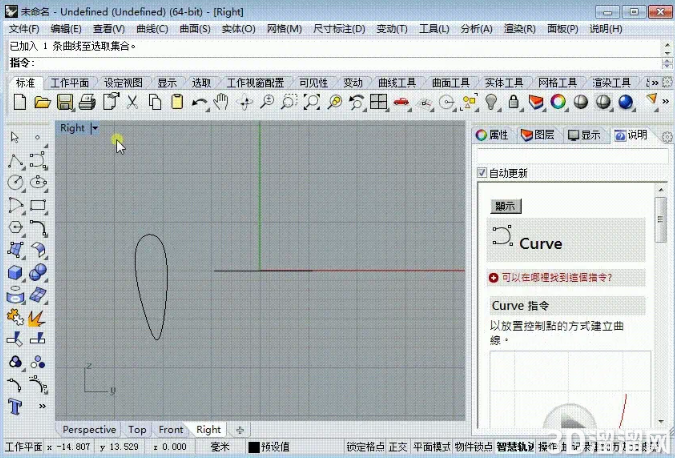Click the blue render sphere icon

[625, 102]
